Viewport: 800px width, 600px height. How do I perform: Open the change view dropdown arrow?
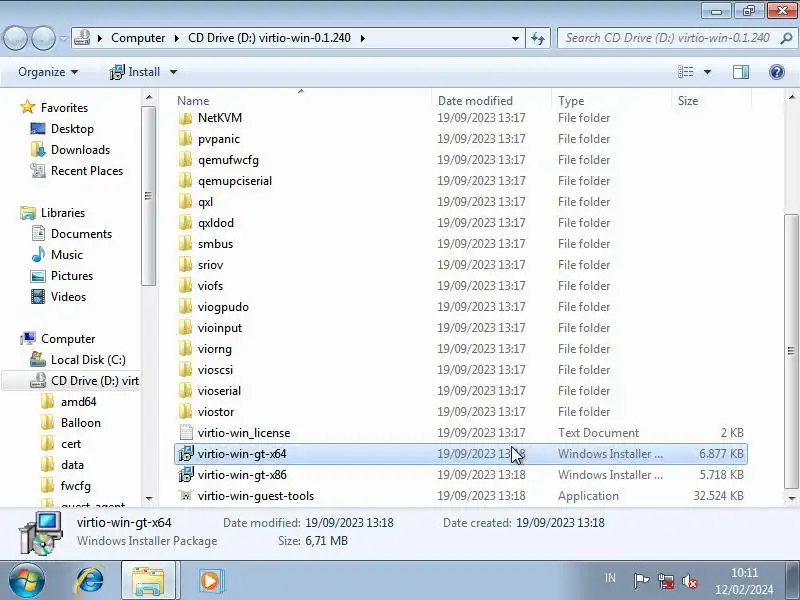(x=707, y=72)
